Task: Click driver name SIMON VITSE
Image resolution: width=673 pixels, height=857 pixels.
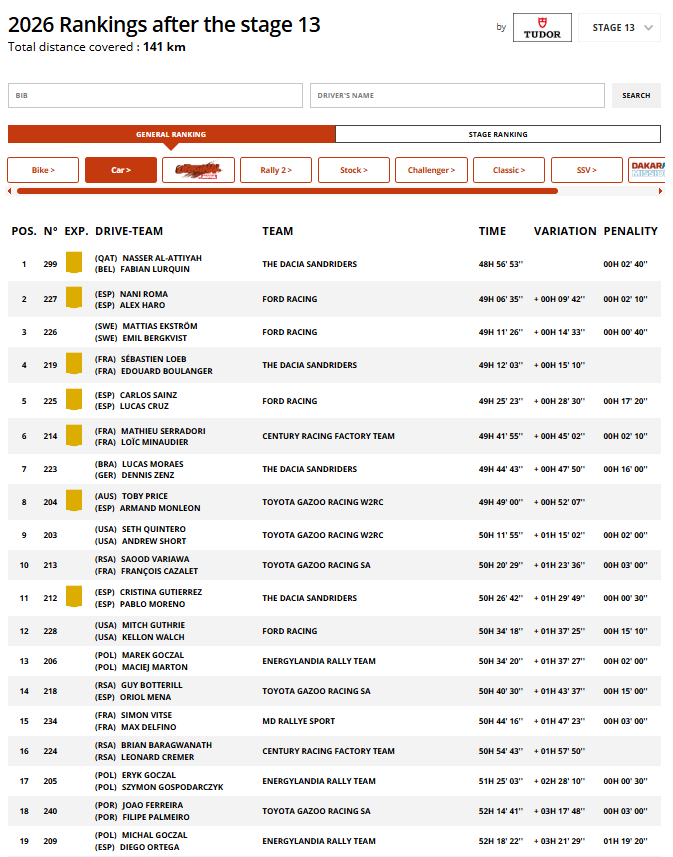Action: (147, 715)
